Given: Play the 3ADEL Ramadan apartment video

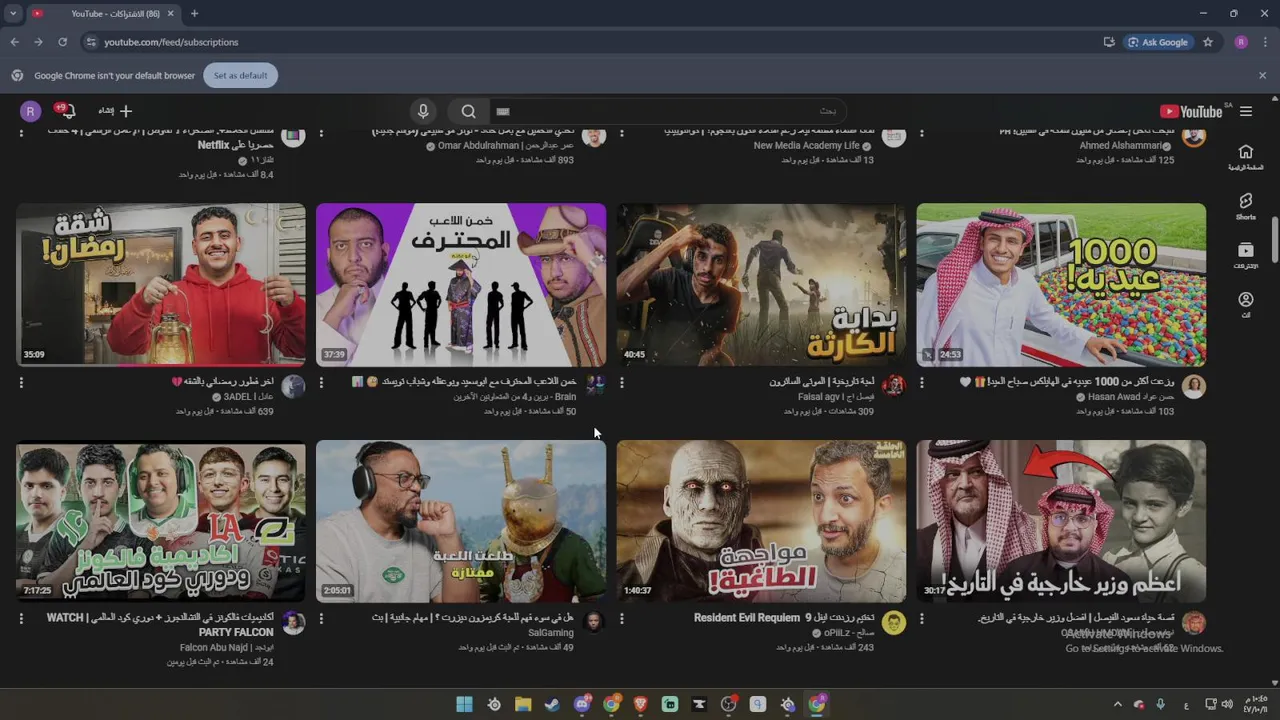Looking at the screenshot, I should coord(161,285).
